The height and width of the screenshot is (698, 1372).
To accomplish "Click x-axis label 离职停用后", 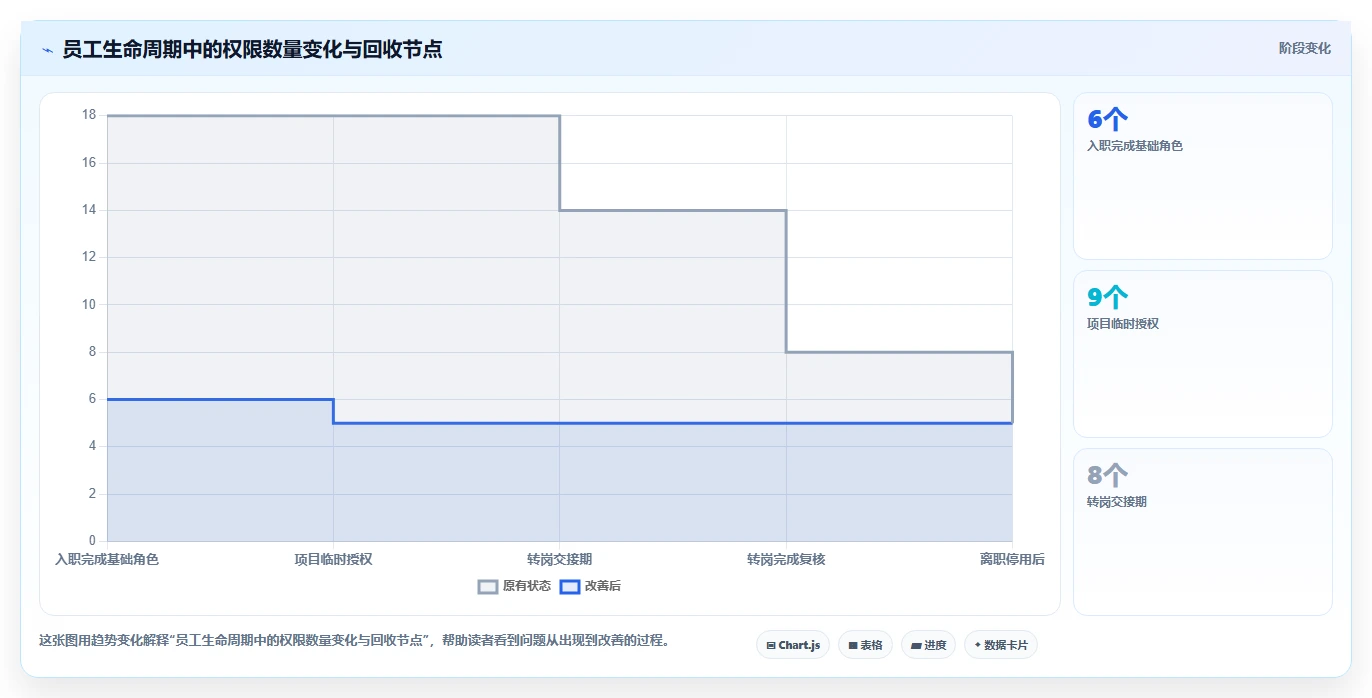I will [x=1012, y=559].
